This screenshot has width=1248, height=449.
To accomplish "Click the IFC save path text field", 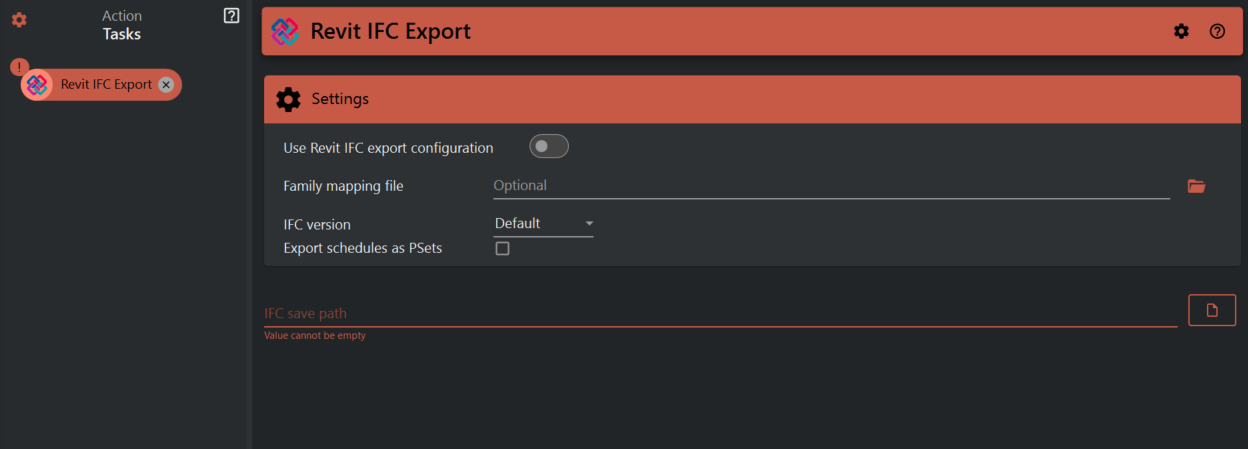I will click(x=720, y=314).
